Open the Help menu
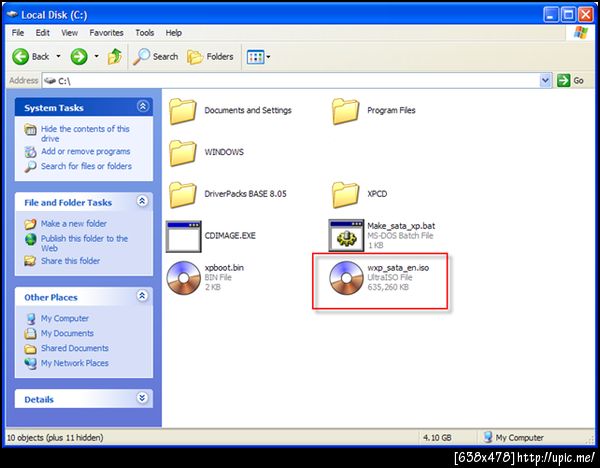The height and width of the screenshot is (468, 600). tap(173, 33)
